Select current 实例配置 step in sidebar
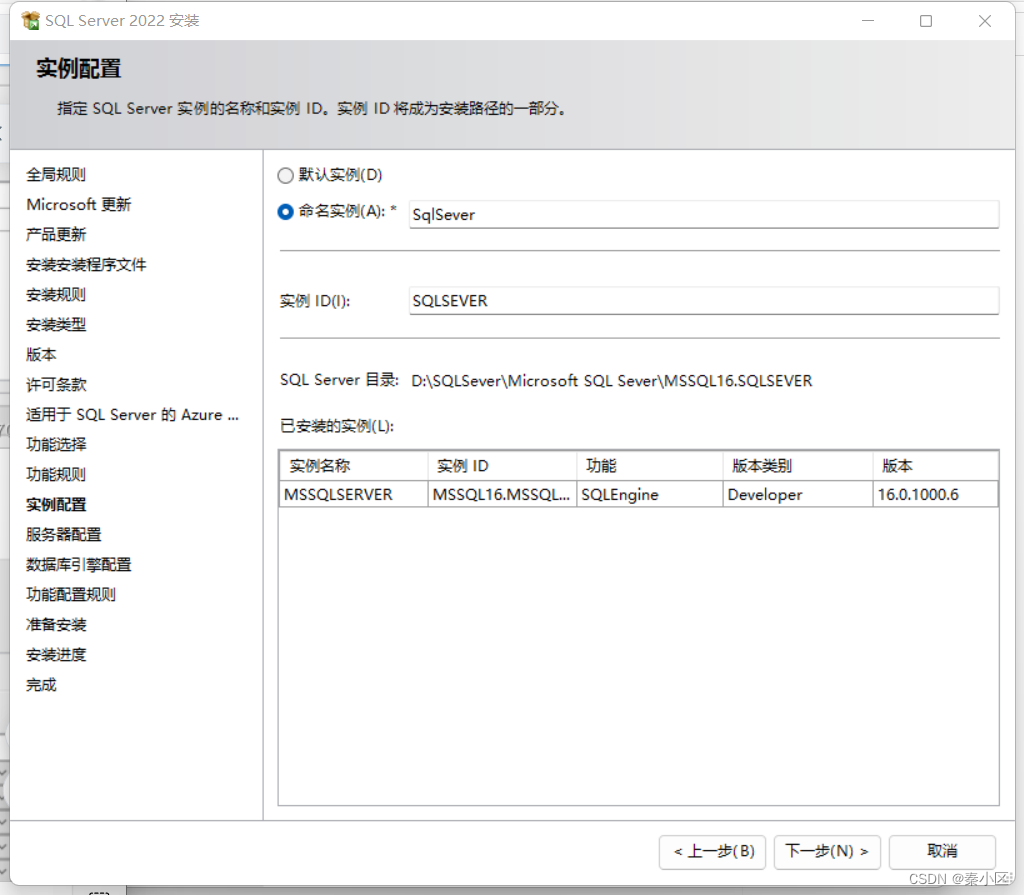The image size is (1024, 895). (x=56, y=504)
